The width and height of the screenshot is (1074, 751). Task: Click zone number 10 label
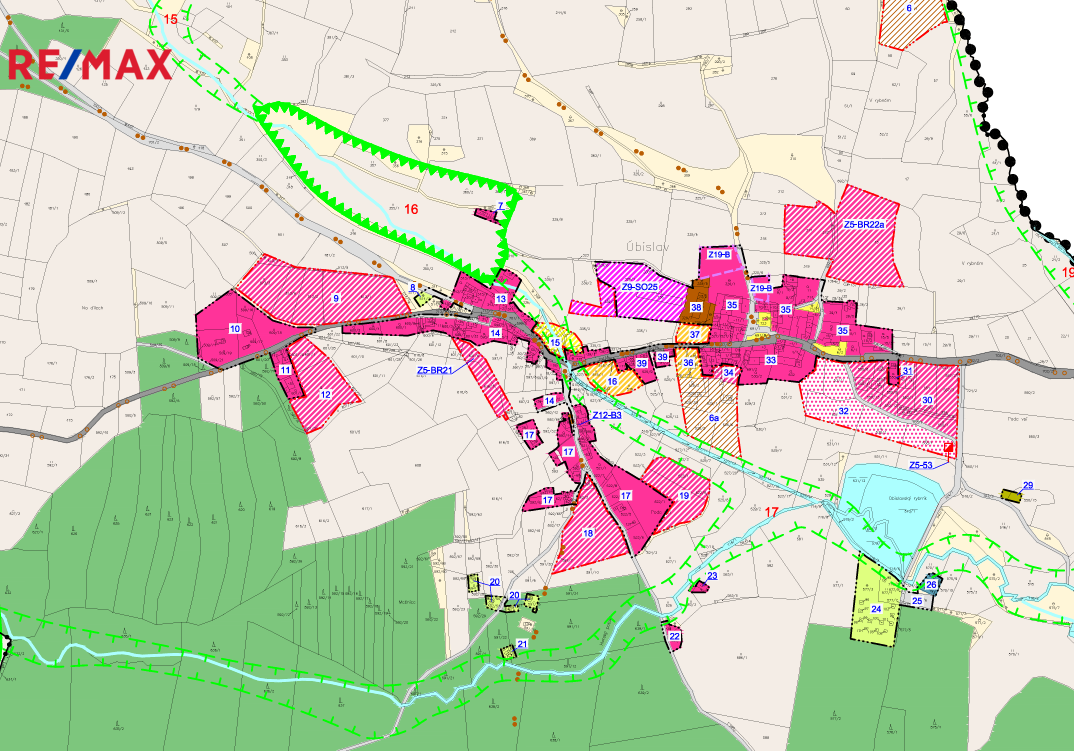[x=235, y=328]
